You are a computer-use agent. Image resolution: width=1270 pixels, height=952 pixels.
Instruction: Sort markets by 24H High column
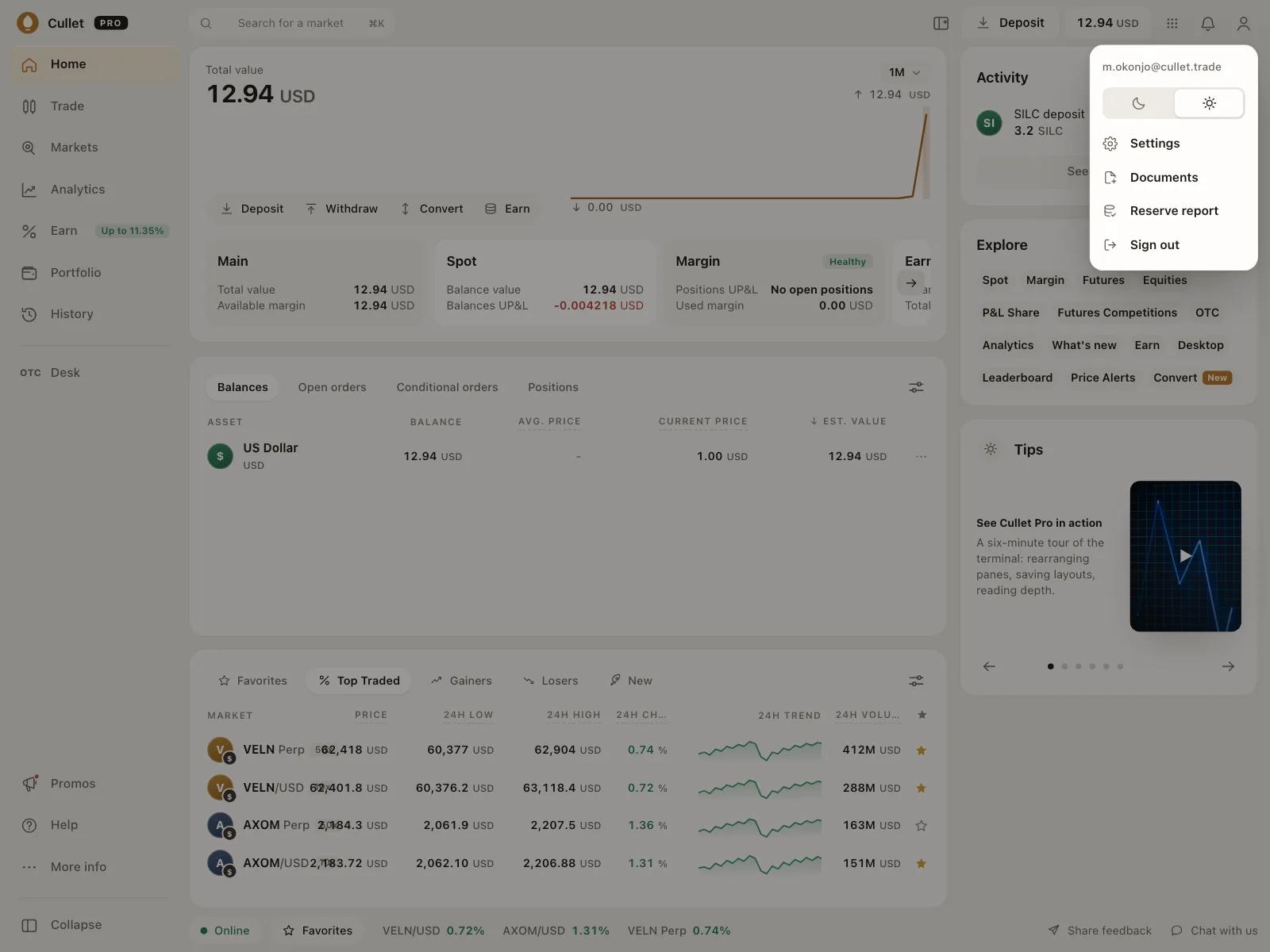(574, 715)
